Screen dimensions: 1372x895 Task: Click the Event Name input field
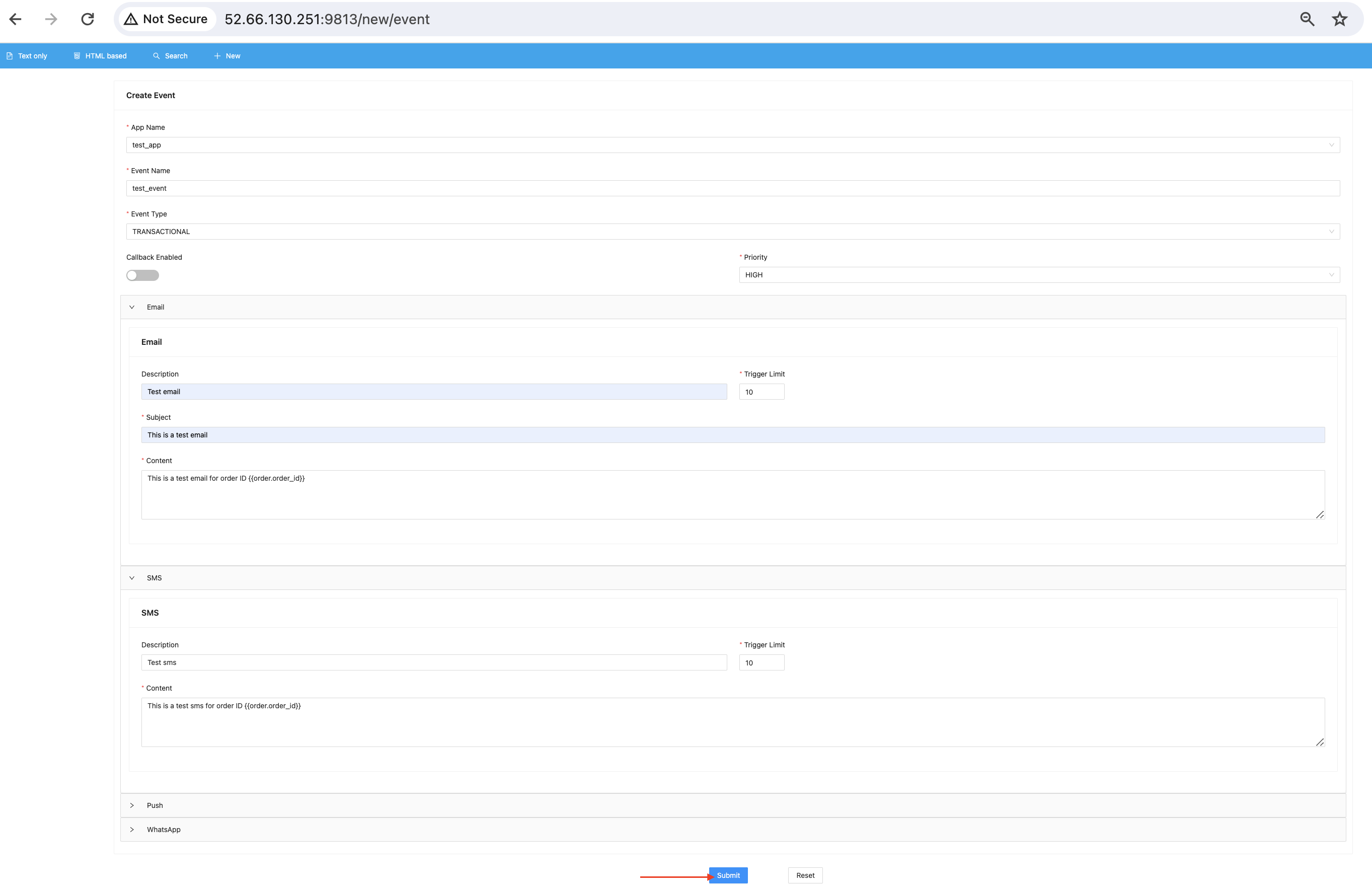733,188
